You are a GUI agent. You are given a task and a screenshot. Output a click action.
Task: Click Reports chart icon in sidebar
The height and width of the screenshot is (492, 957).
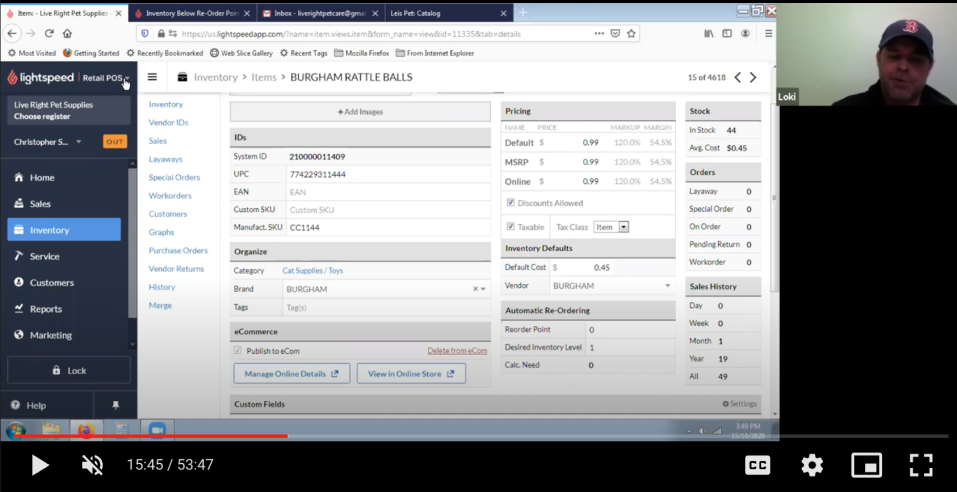pyautogui.click(x=18, y=308)
